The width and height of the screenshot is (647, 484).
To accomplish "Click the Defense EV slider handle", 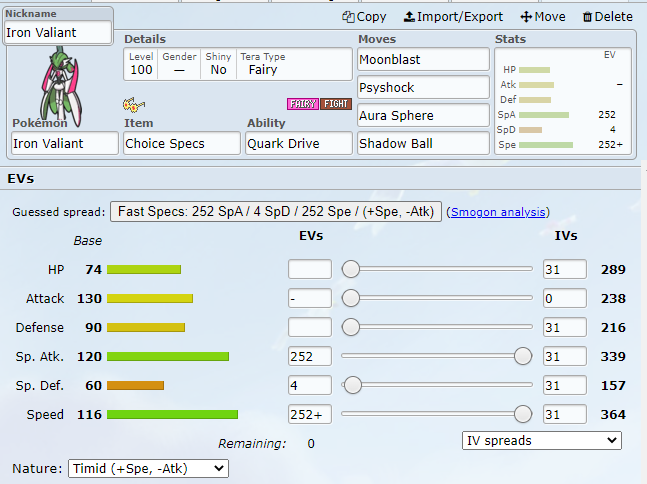I will [x=351, y=327].
